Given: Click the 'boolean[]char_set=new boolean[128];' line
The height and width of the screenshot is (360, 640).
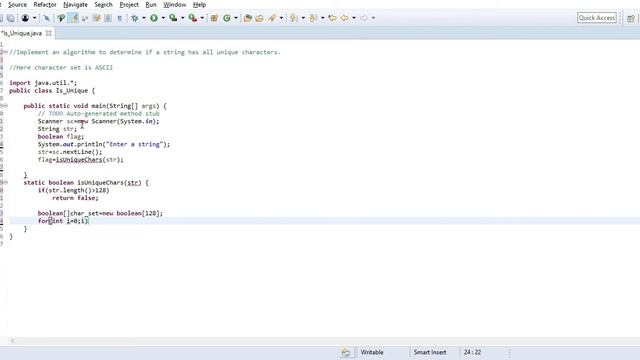Looking at the screenshot, I should [100, 213].
